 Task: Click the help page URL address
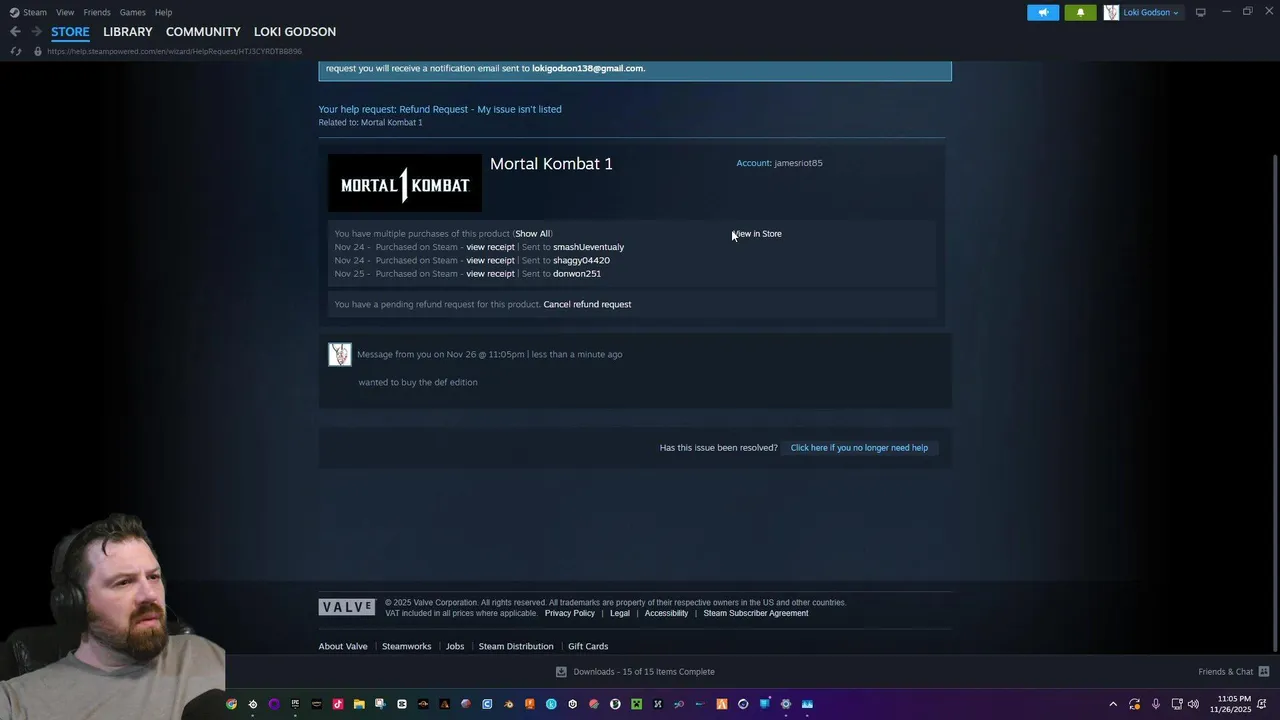174,51
